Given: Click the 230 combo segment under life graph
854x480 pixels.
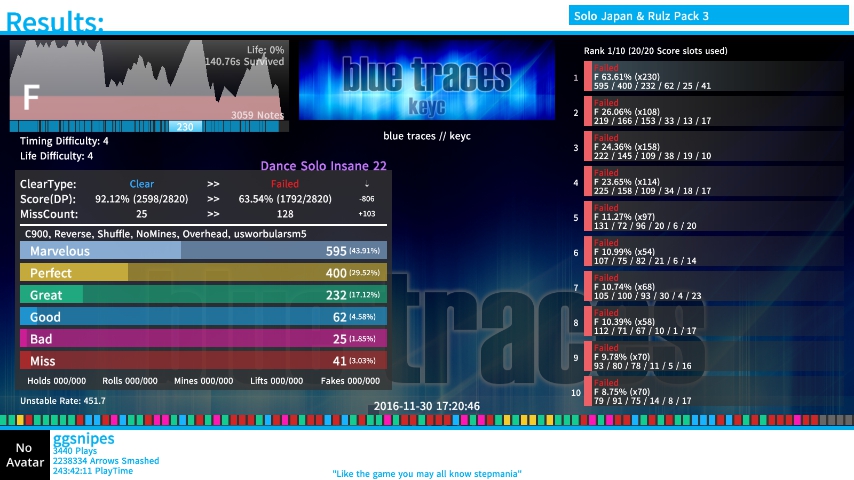Looking at the screenshot, I should pyautogui.click(x=185, y=127).
